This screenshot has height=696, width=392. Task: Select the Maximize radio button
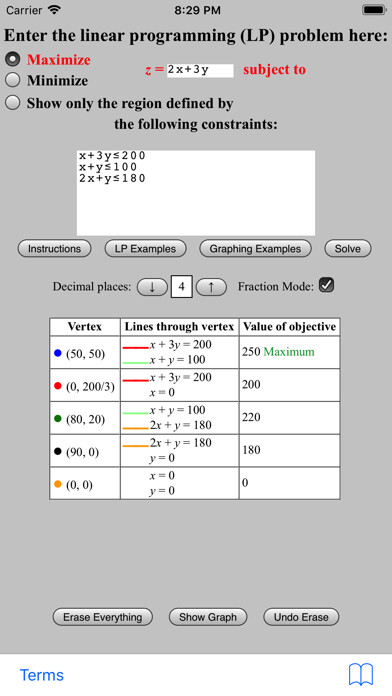pos(13,59)
